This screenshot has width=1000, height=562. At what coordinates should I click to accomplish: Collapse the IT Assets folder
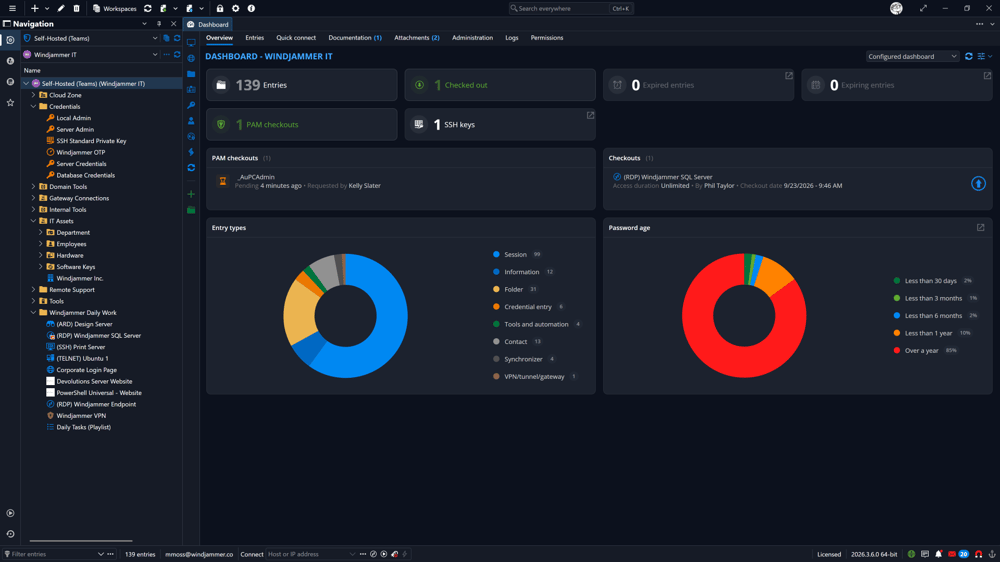[33, 221]
